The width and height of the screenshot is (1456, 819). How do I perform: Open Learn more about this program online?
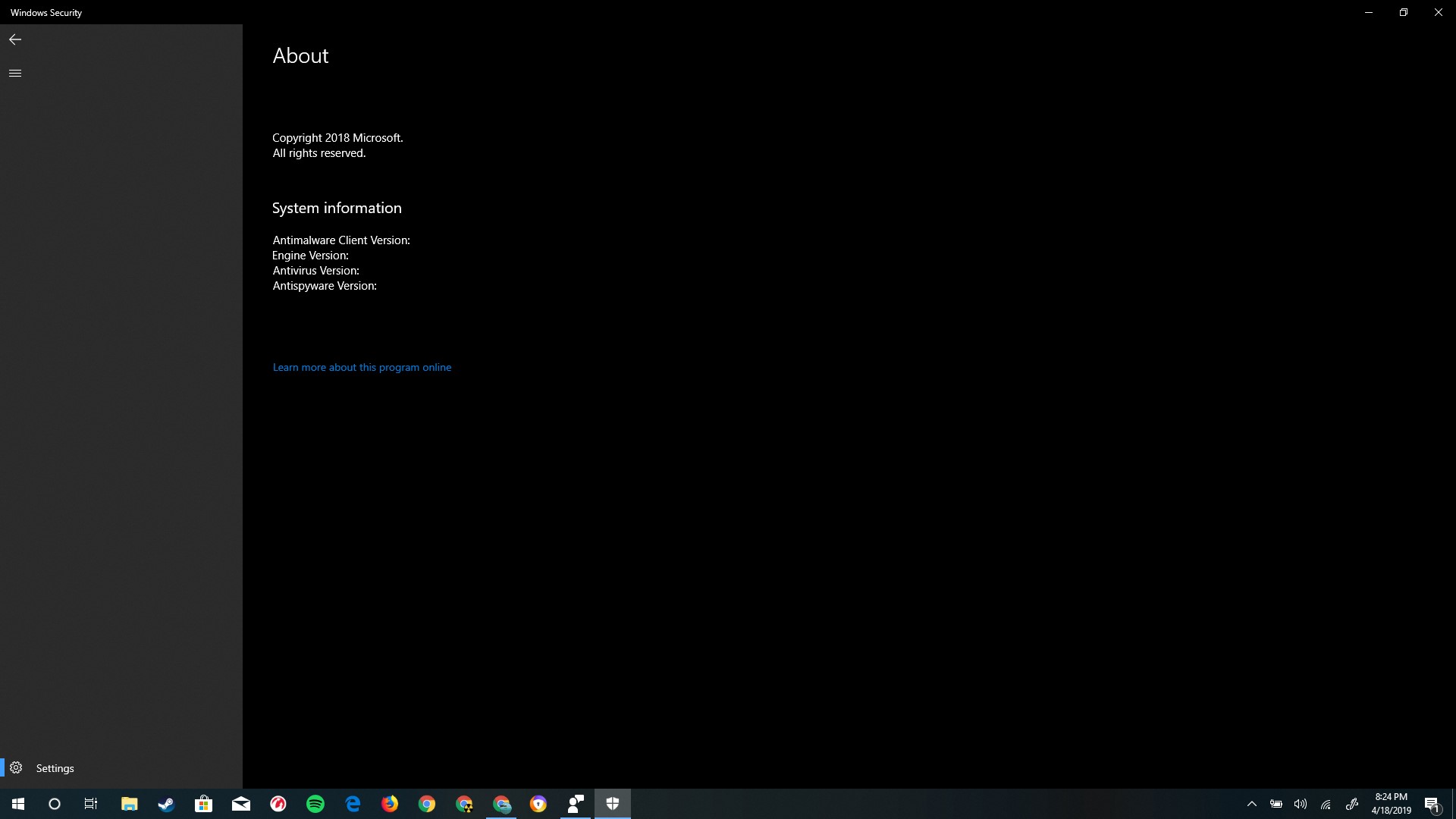[362, 367]
